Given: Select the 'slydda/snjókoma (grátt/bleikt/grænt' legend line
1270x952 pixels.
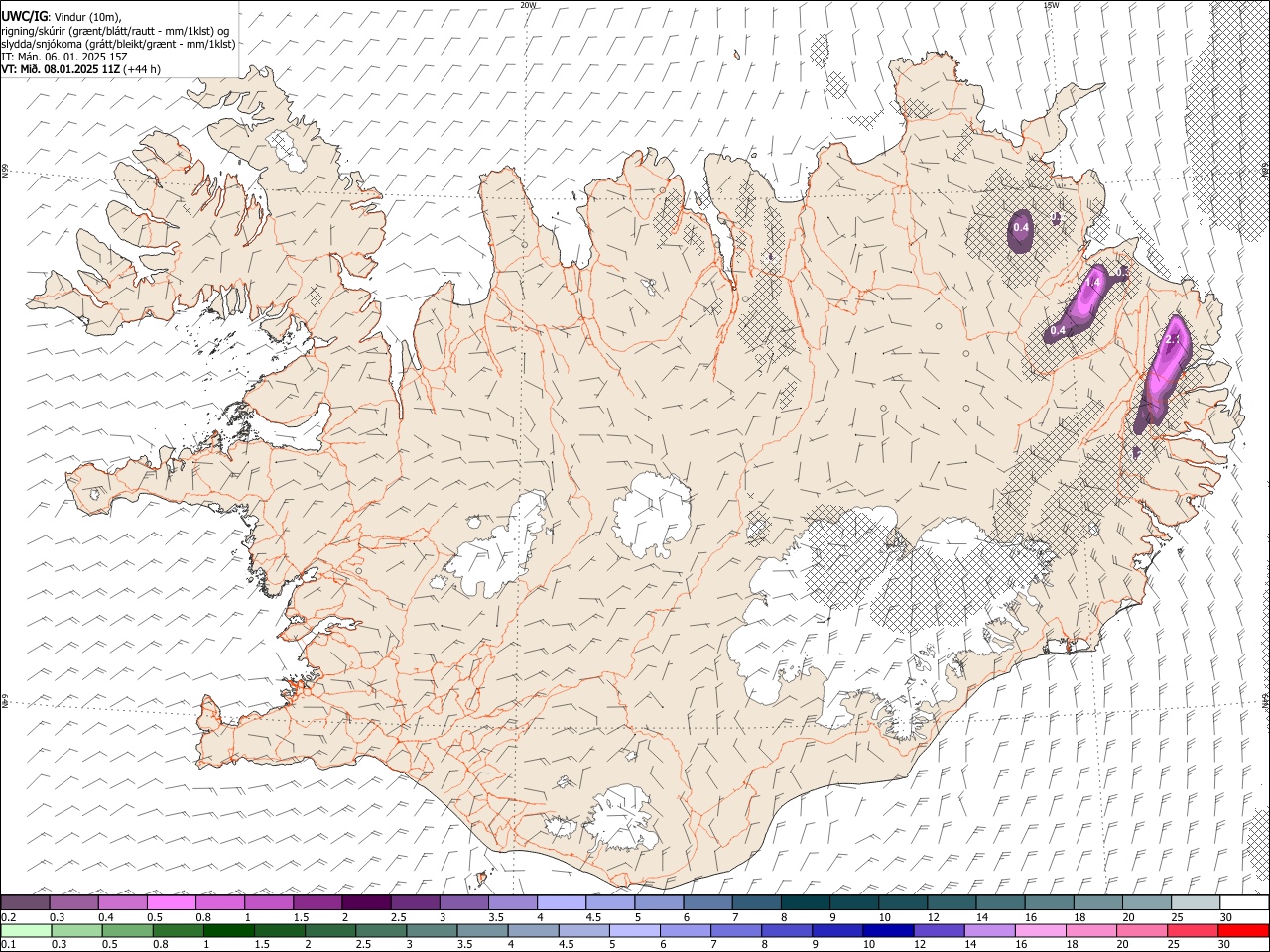Looking at the screenshot, I should pyautogui.click(x=118, y=43).
